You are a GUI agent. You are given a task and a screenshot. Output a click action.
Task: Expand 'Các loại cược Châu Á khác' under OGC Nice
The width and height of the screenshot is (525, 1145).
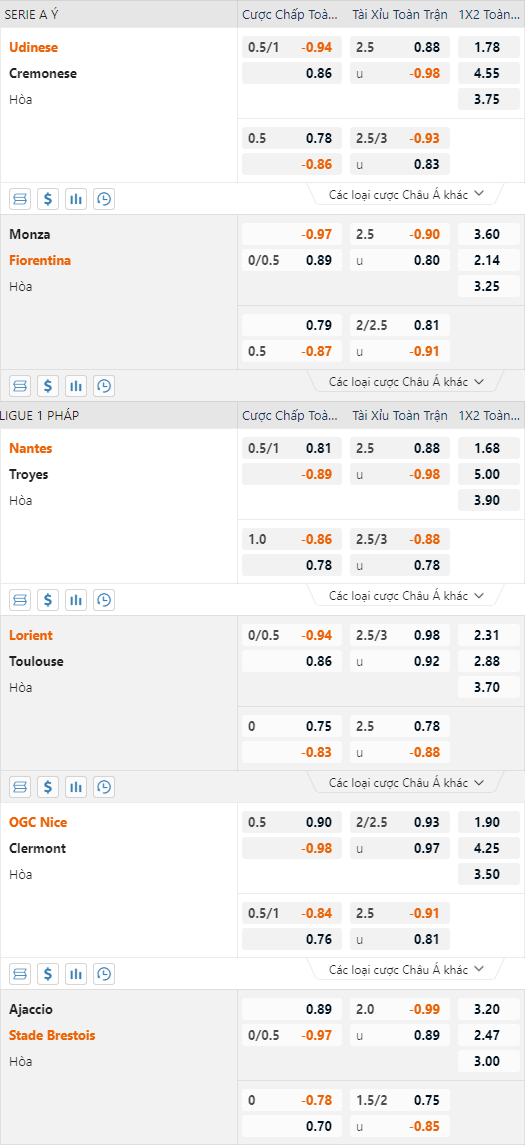[x=407, y=969]
